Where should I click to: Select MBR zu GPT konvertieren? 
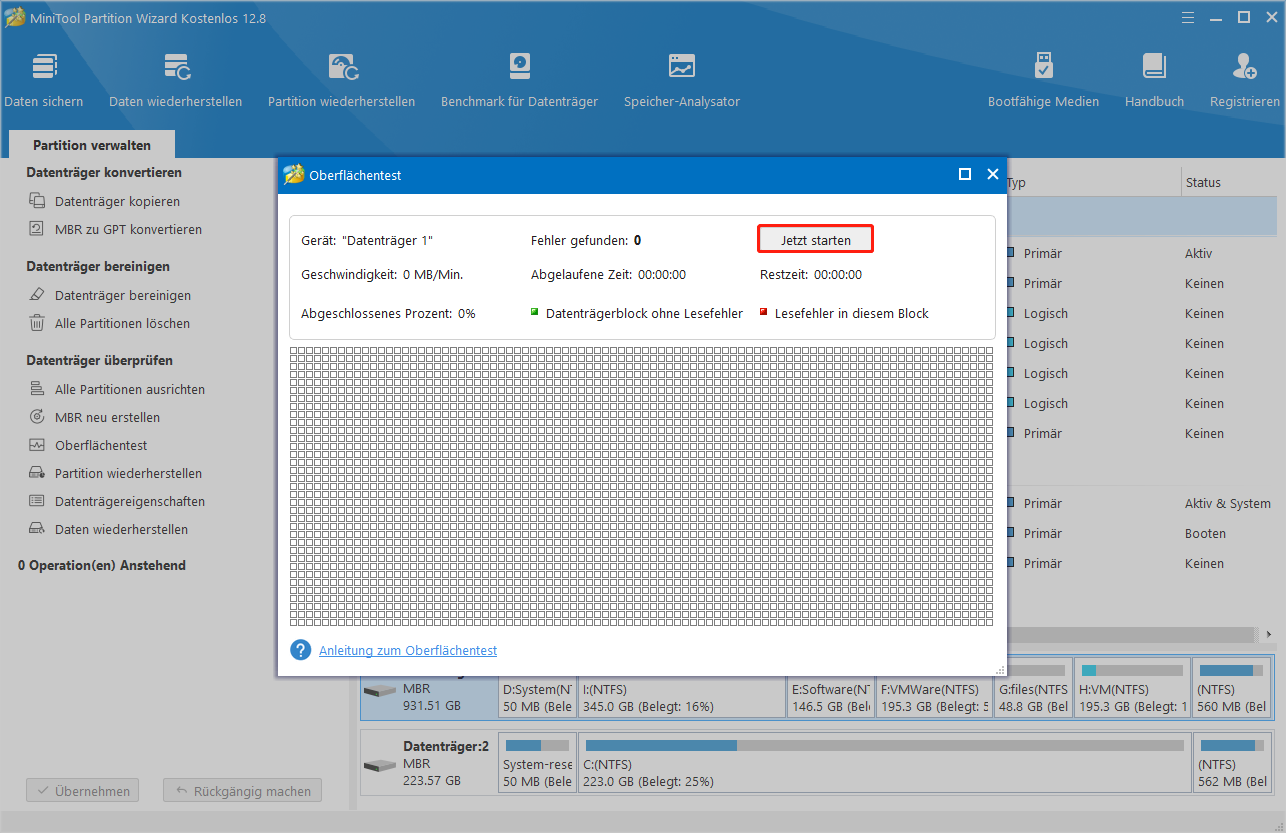click(128, 229)
